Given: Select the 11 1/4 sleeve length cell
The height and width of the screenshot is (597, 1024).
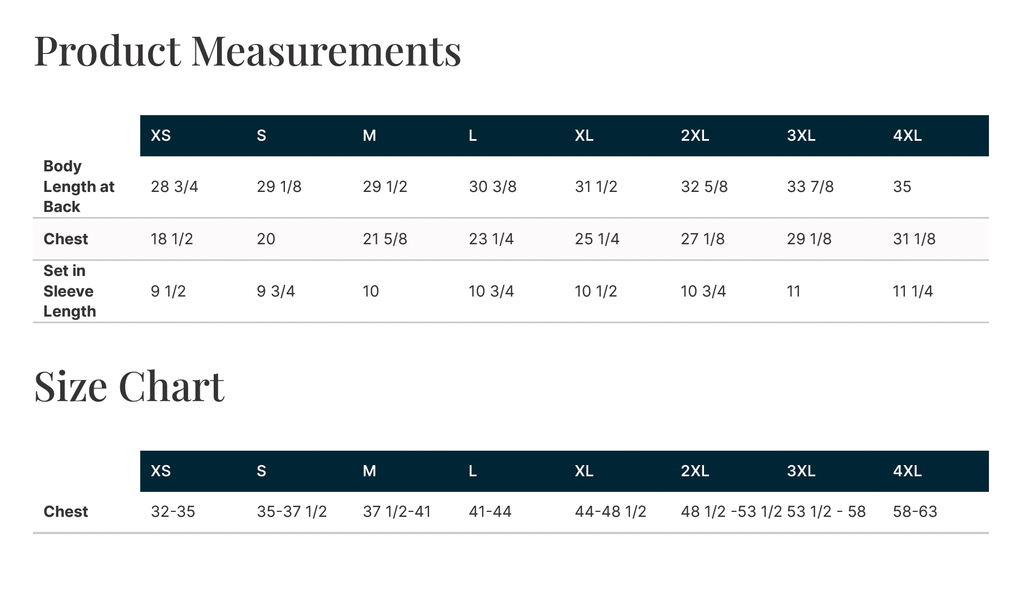Looking at the screenshot, I should point(913,291).
